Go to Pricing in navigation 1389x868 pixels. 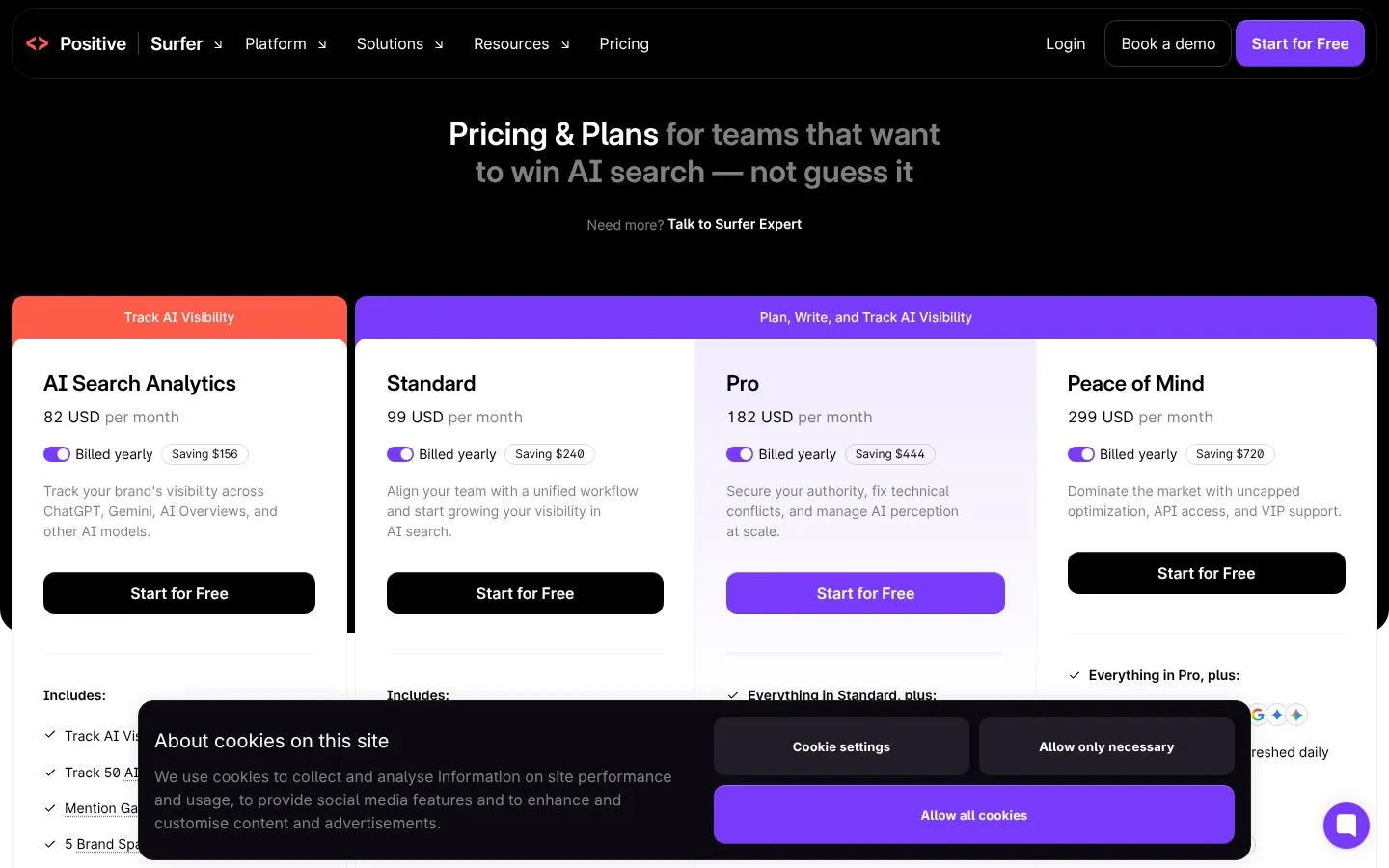pos(624,44)
